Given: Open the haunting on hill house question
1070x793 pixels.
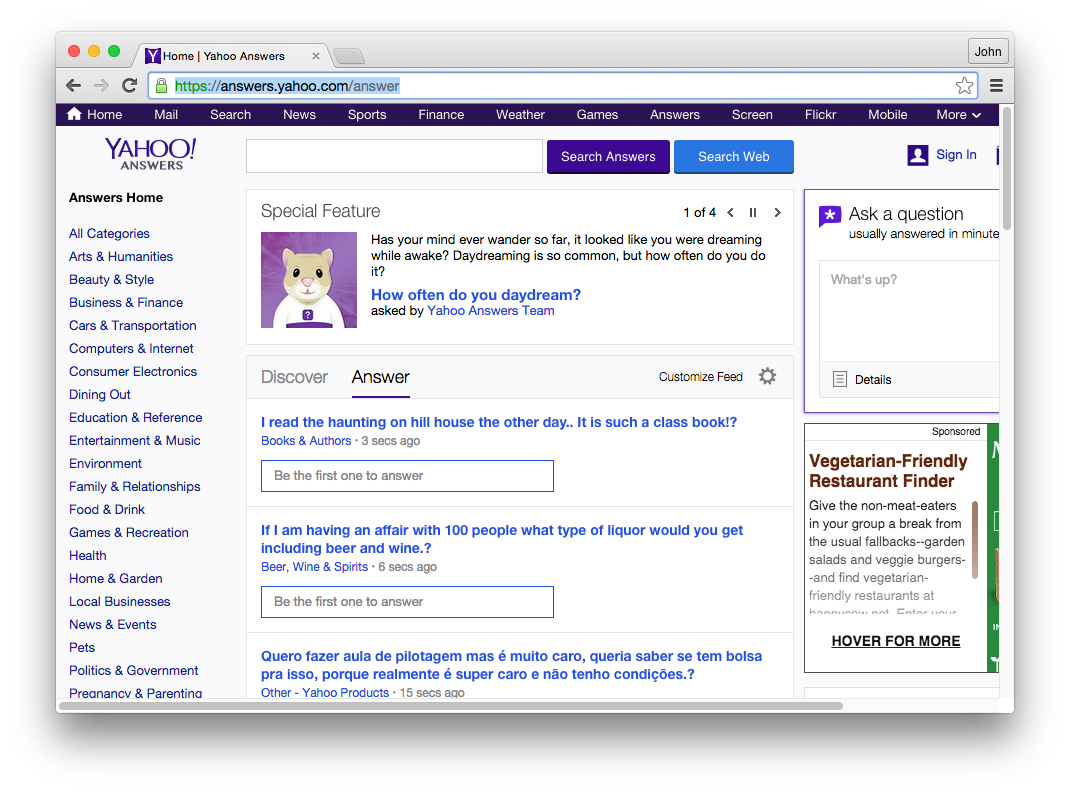Looking at the screenshot, I should click(x=499, y=422).
